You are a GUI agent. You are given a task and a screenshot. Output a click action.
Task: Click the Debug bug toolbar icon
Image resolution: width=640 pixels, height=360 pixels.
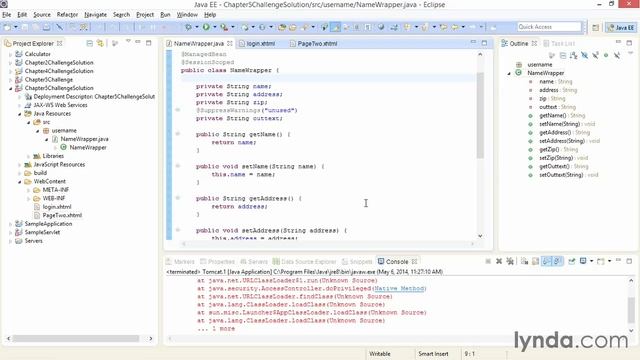[x=188, y=27]
